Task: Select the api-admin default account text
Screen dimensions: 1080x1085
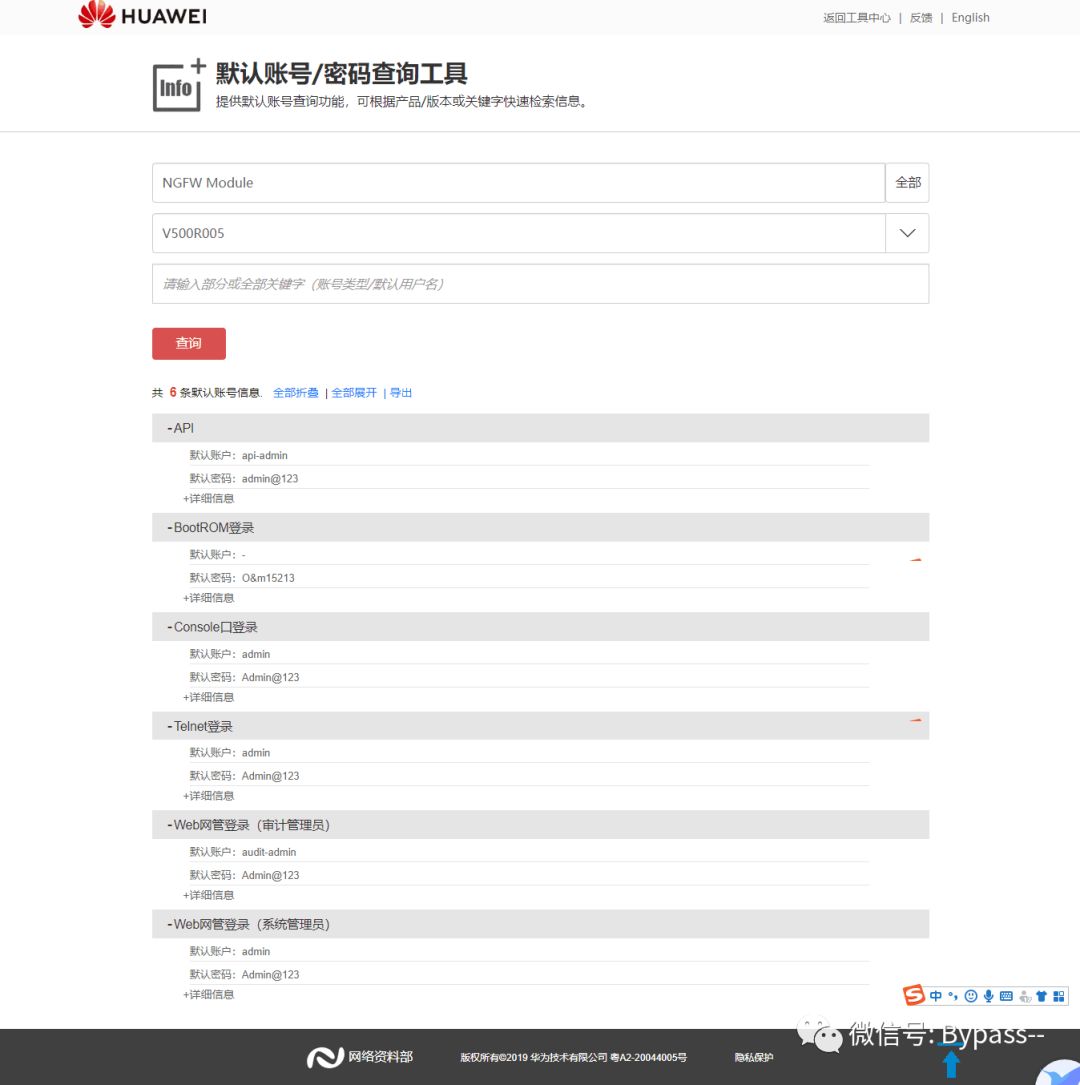Action: tap(264, 455)
